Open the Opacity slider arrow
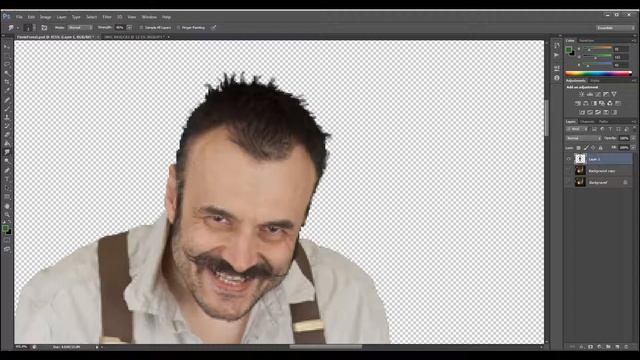The height and width of the screenshot is (360, 640). pos(633,138)
